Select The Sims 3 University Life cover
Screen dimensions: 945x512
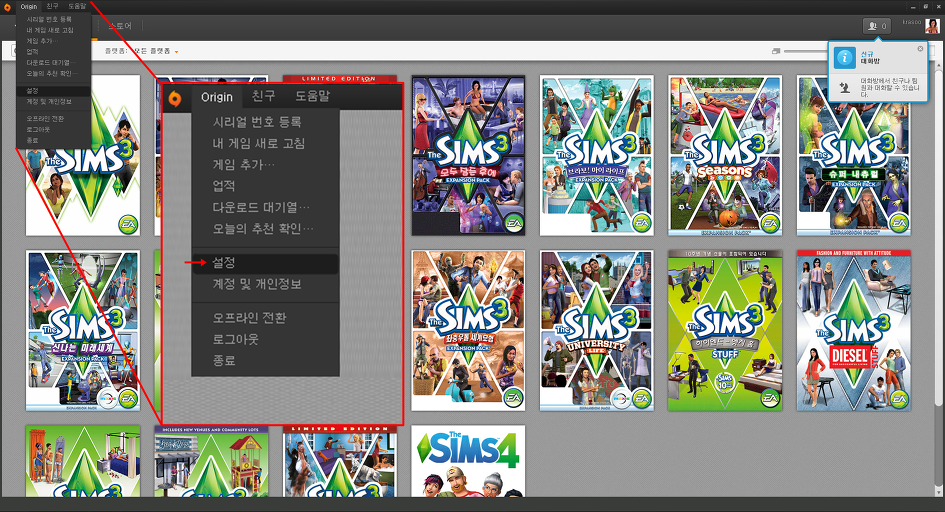click(597, 331)
